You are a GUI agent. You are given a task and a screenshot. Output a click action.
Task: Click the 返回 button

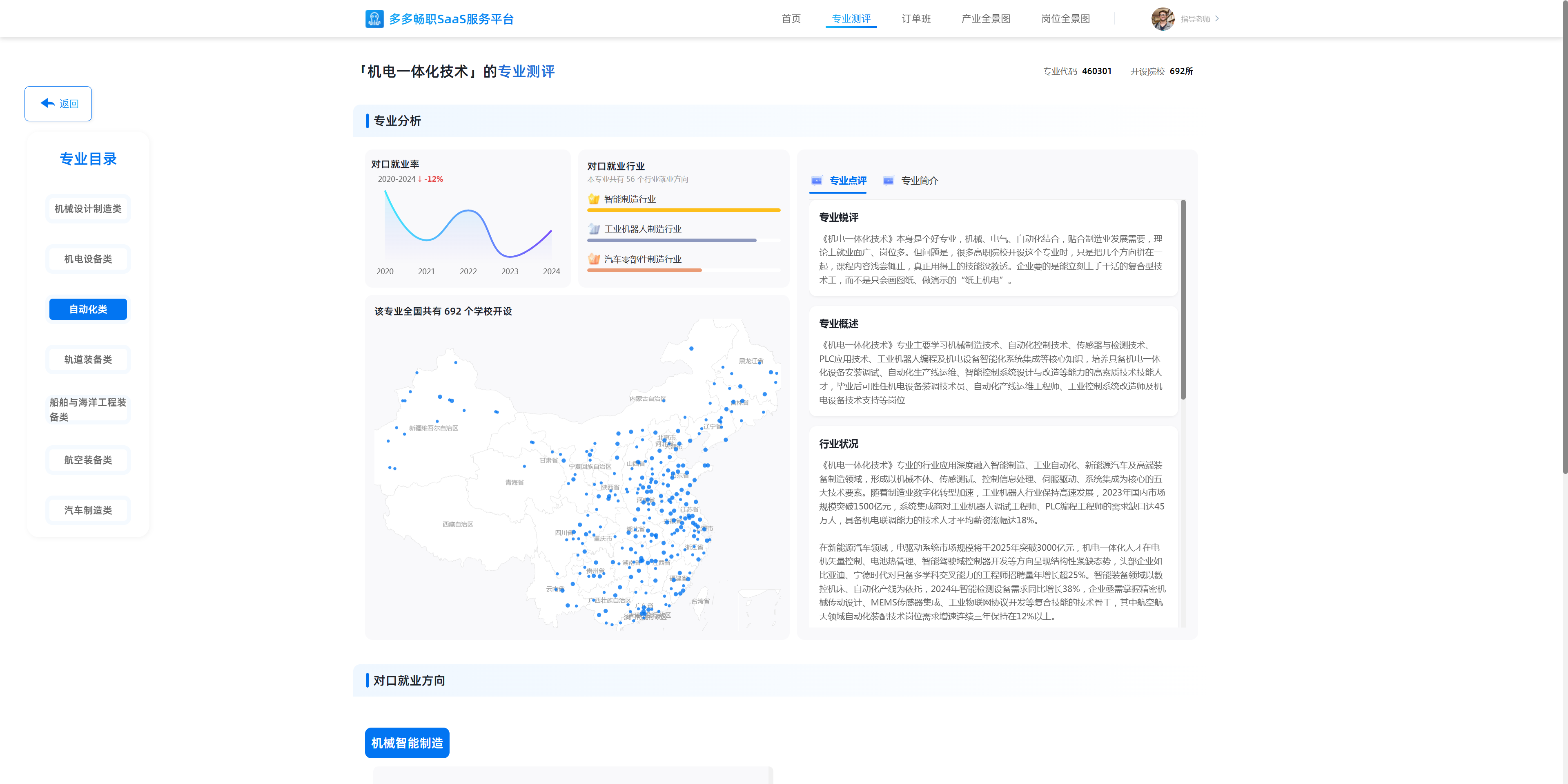pyautogui.click(x=58, y=103)
